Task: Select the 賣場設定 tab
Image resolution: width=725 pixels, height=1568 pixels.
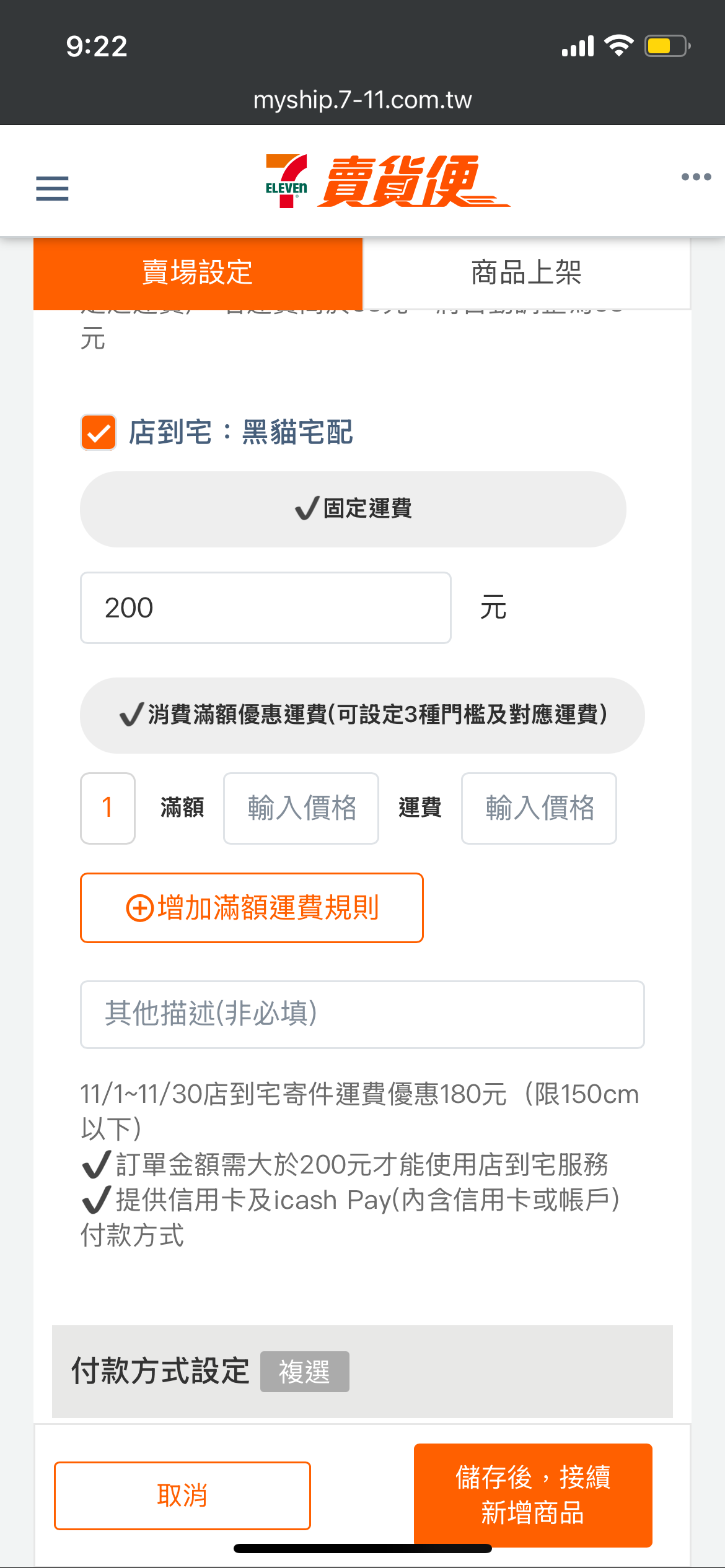Action: (x=198, y=273)
